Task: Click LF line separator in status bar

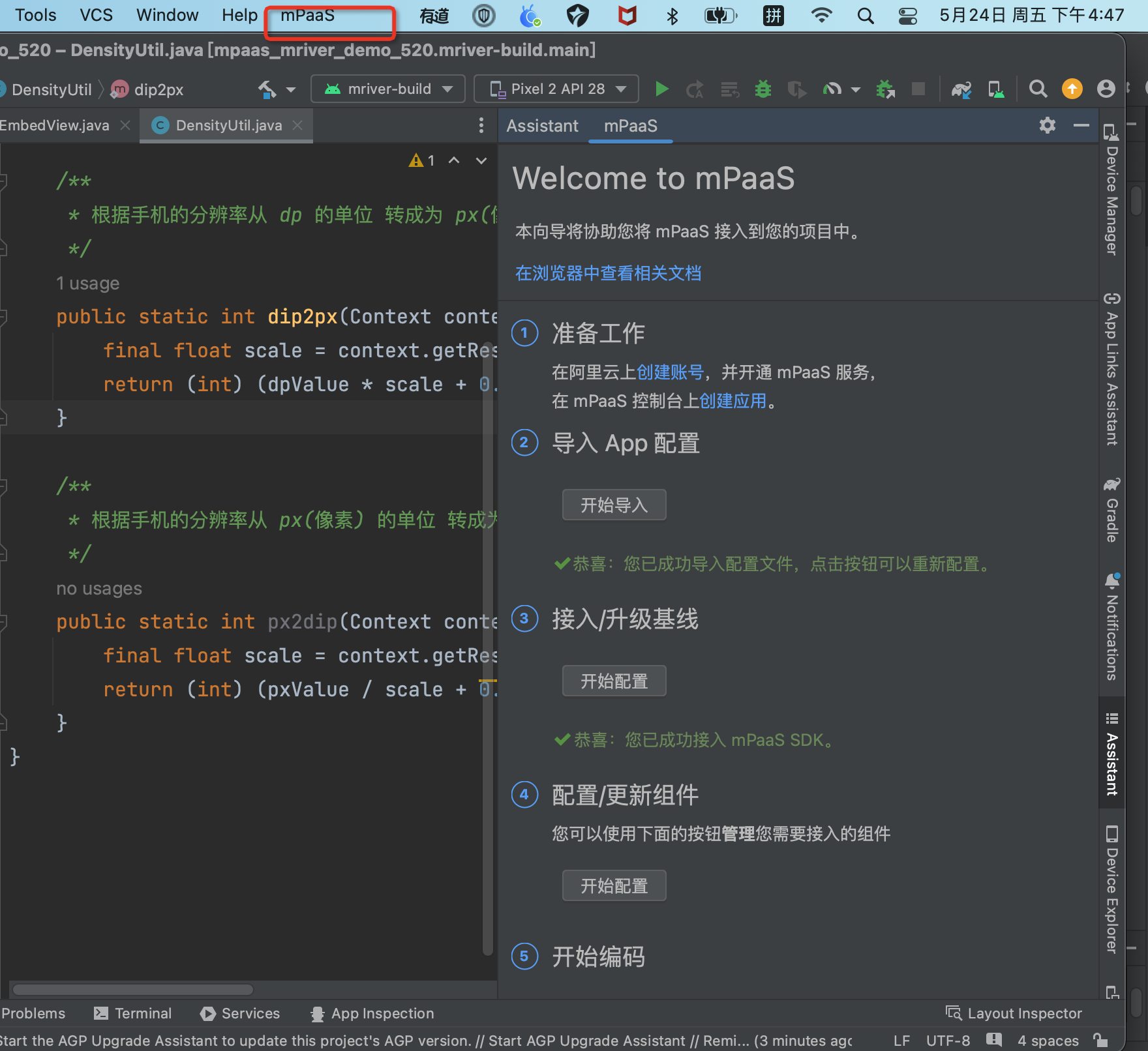Action: pos(901,1041)
